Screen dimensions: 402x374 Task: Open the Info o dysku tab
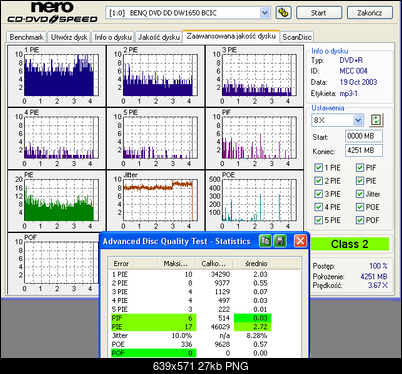113,37
